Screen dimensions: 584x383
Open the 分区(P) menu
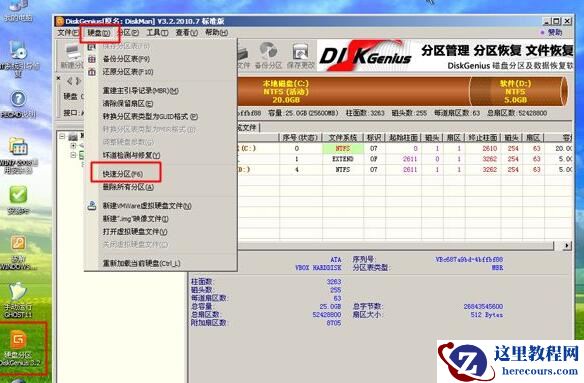(x=129, y=33)
